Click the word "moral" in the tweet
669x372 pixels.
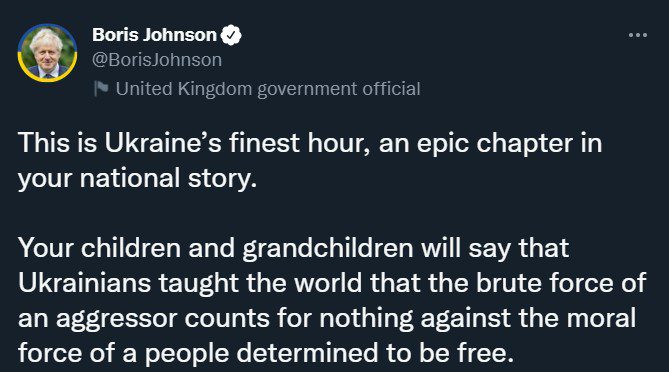click(x=601, y=319)
